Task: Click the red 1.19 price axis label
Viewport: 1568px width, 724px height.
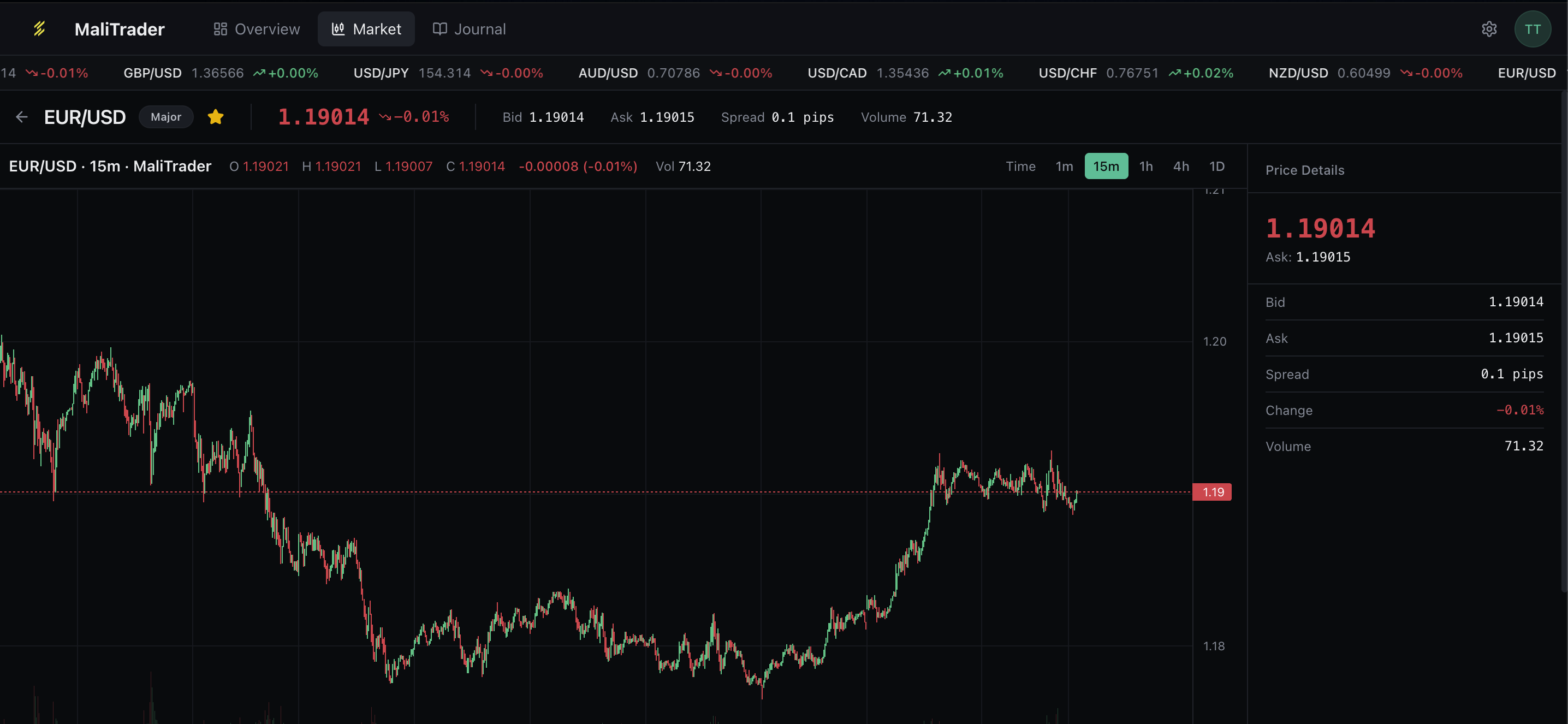Action: (x=1213, y=492)
